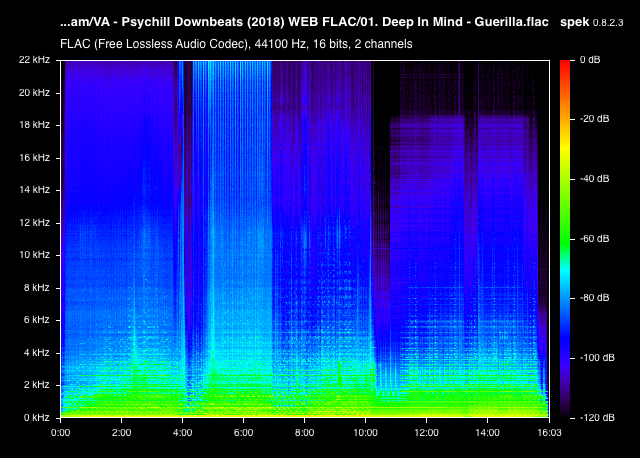Click the 18 kHz frequency axis label
Image resolution: width=640 pixels, height=458 pixels.
point(34,125)
